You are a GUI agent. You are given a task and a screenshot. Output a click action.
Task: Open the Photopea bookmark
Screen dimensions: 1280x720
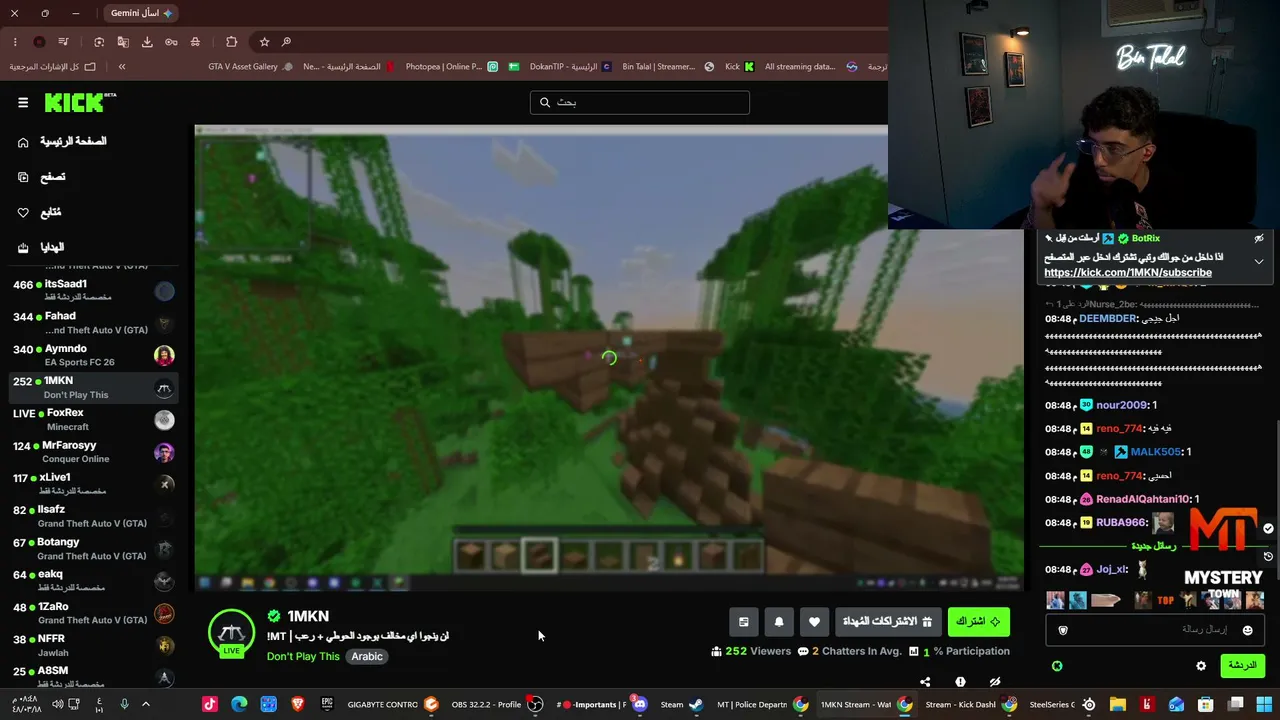click(x=451, y=67)
